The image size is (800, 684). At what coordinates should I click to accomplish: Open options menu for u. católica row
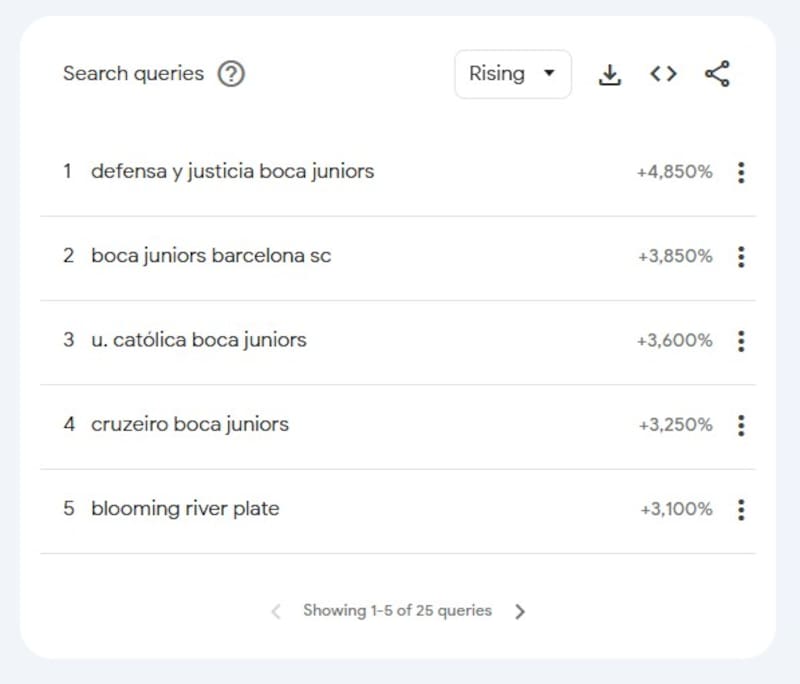(x=741, y=341)
